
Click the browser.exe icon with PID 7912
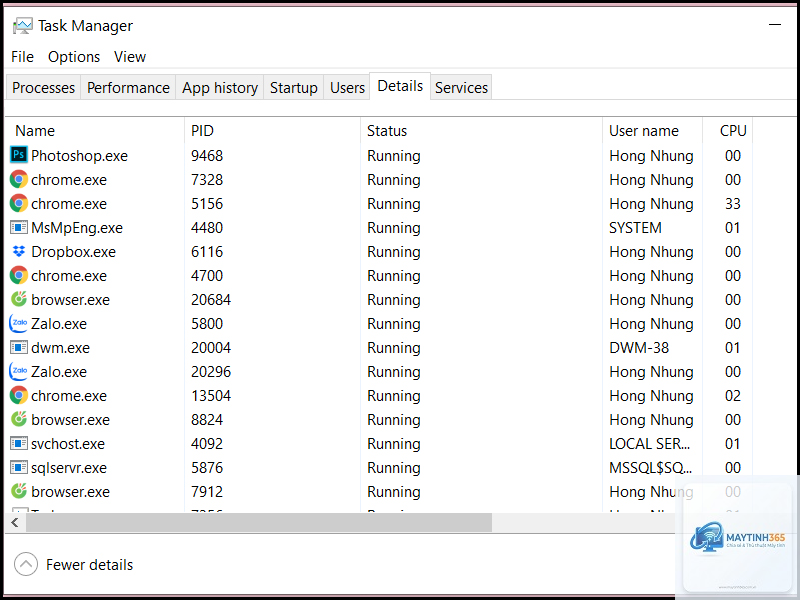tap(19, 490)
